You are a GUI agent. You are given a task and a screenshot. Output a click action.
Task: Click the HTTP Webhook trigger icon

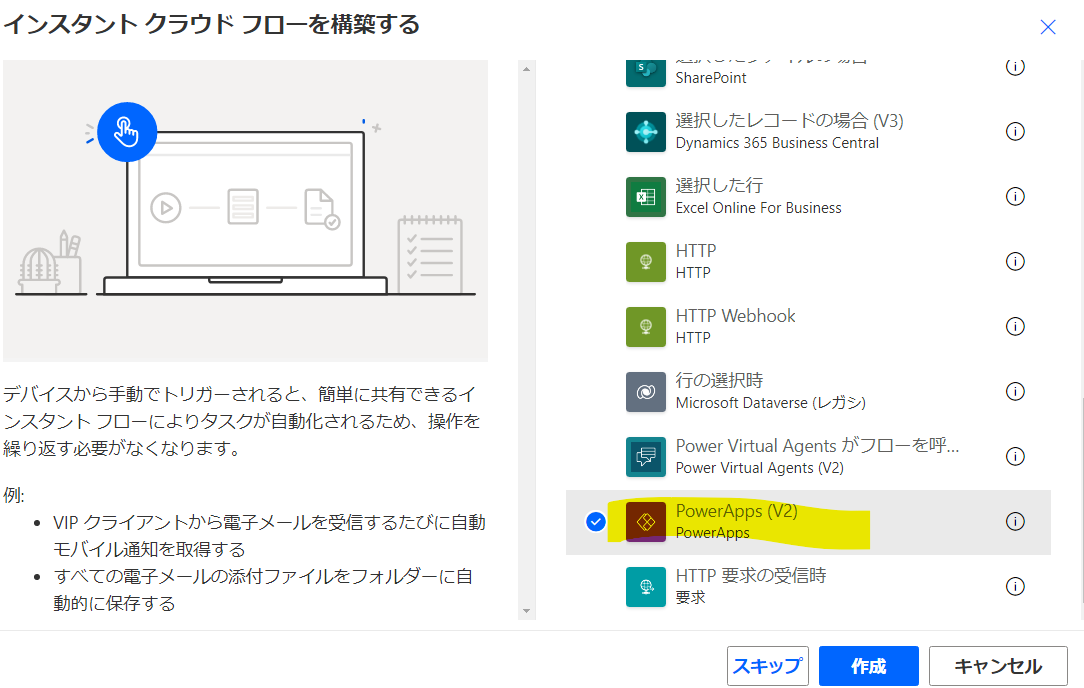point(646,326)
